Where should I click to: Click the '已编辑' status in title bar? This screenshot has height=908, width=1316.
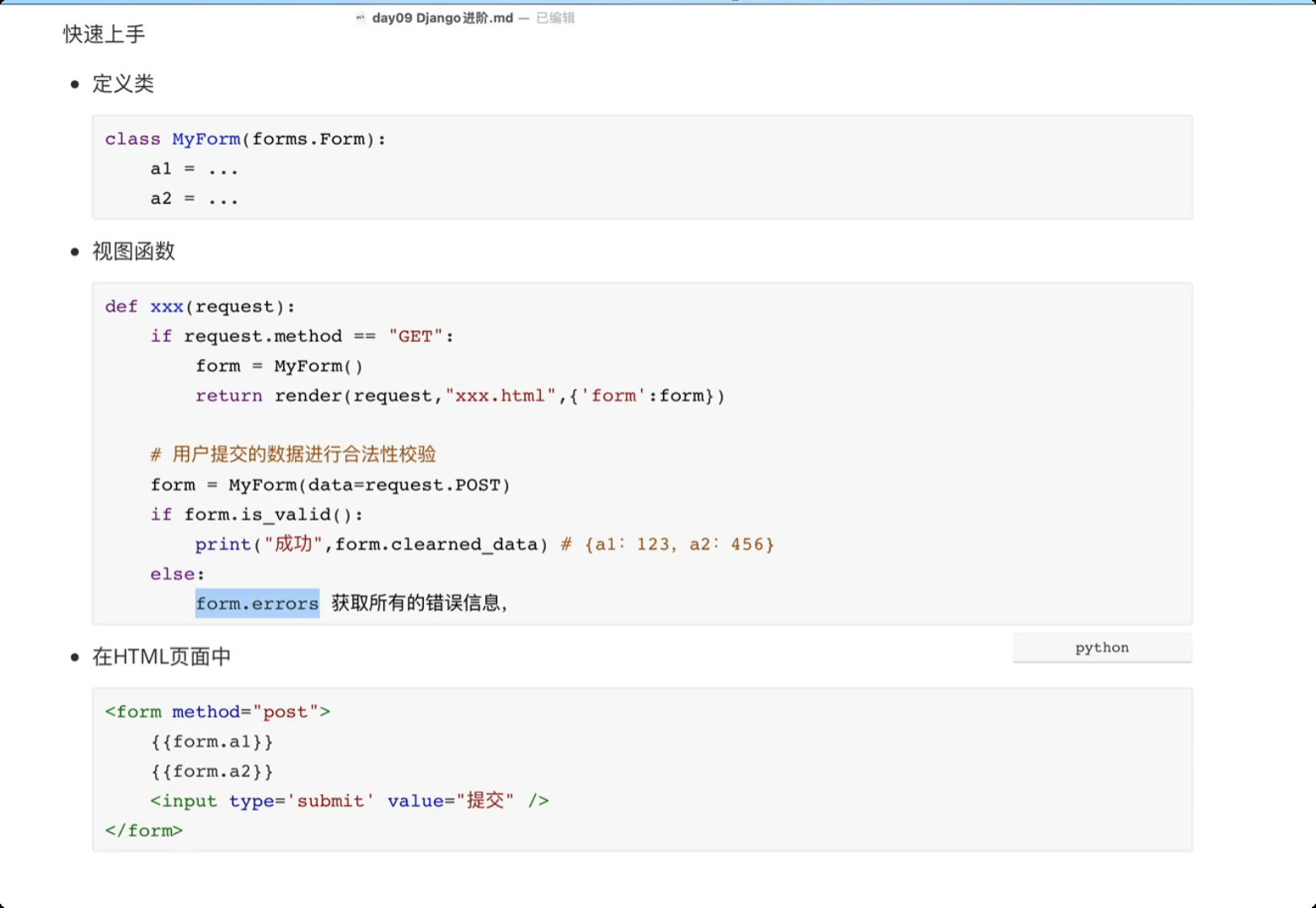coord(555,18)
